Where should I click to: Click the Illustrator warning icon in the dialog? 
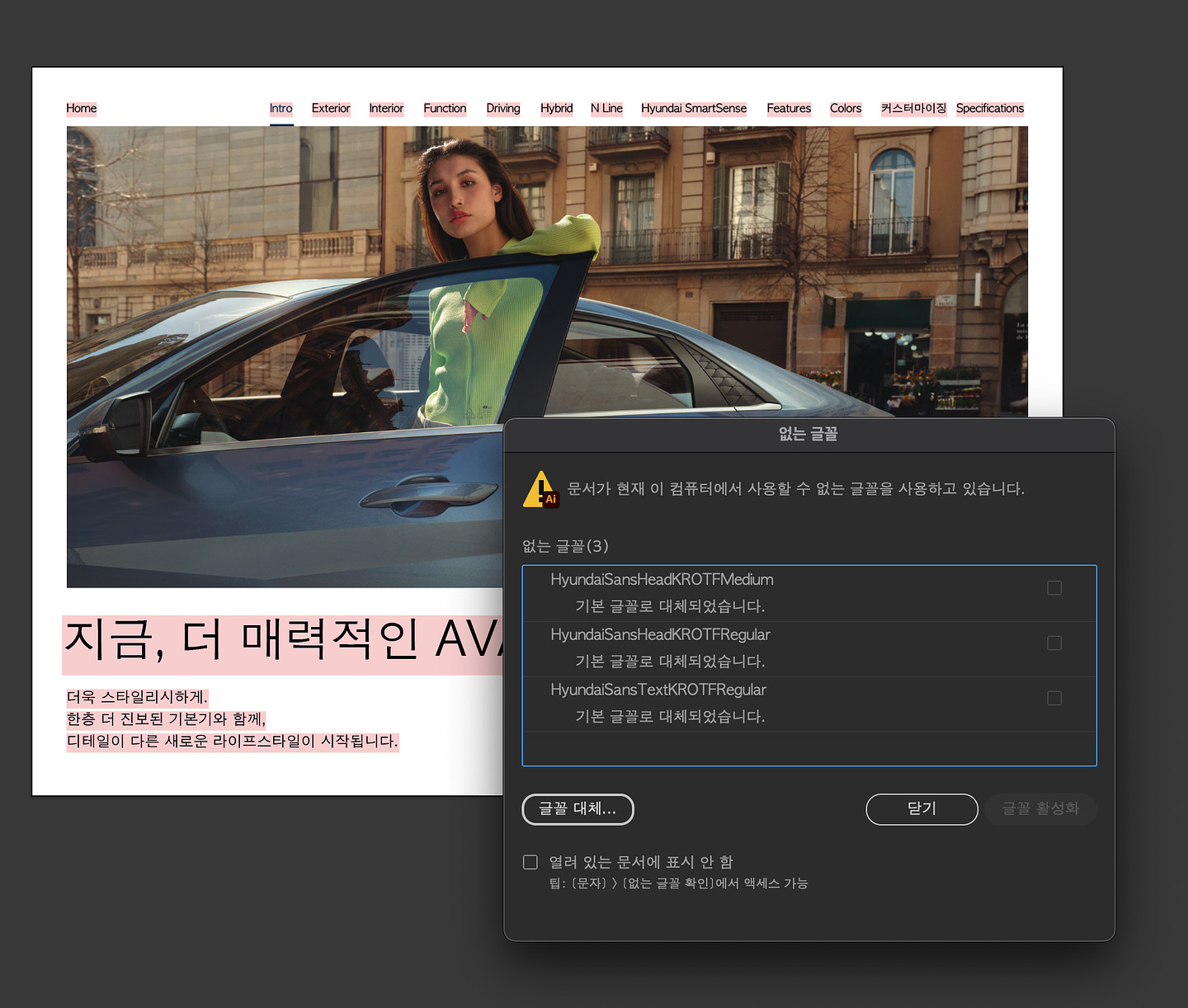(x=541, y=489)
